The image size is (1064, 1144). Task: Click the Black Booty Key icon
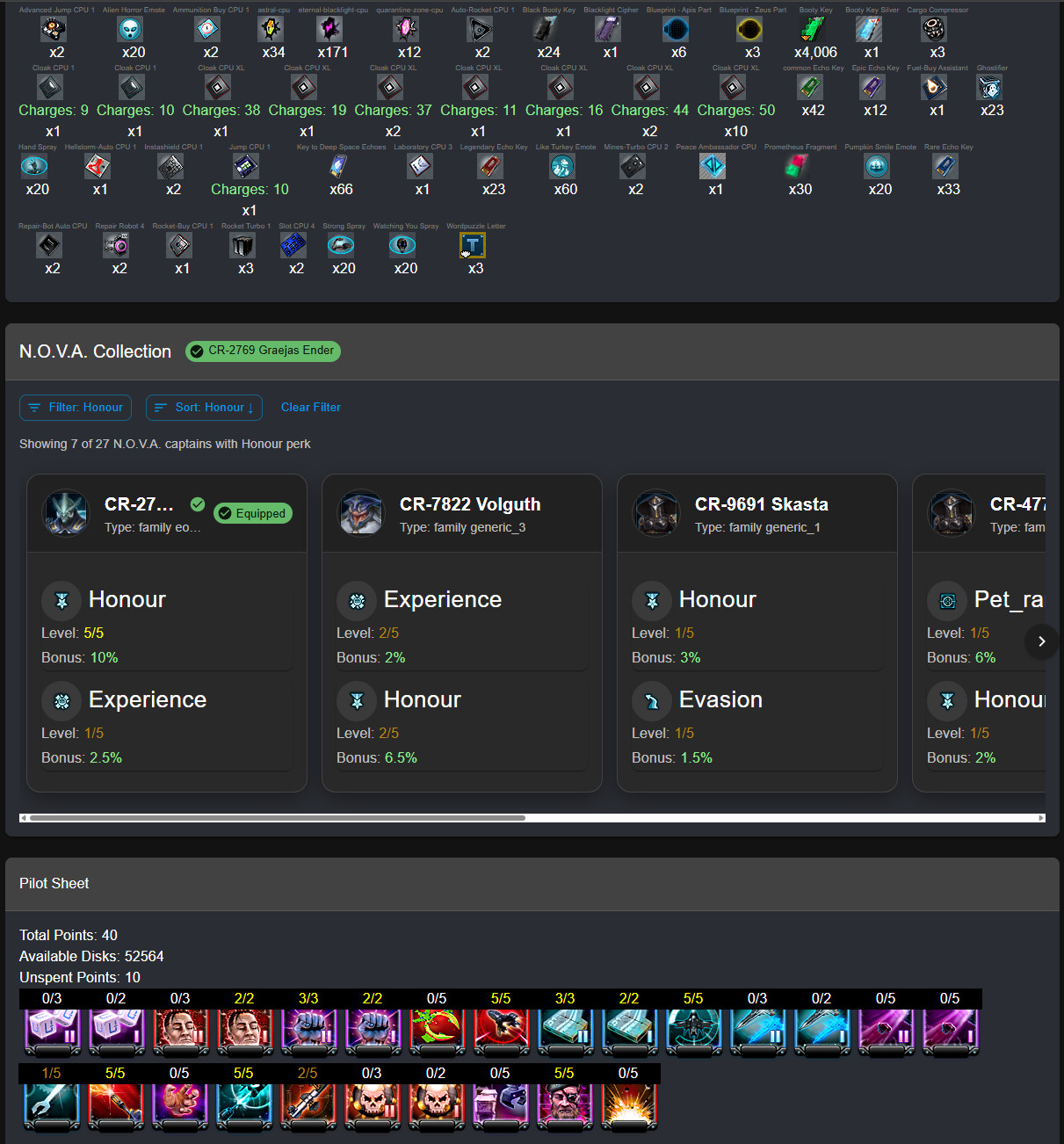(546, 30)
